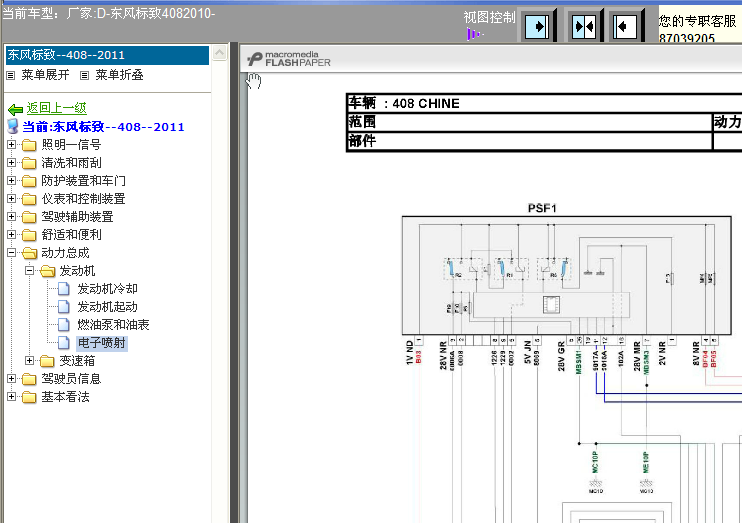Expand the 防护装置和车门 tree node
The height and width of the screenshot is (523, 742).
pos(11,180)
